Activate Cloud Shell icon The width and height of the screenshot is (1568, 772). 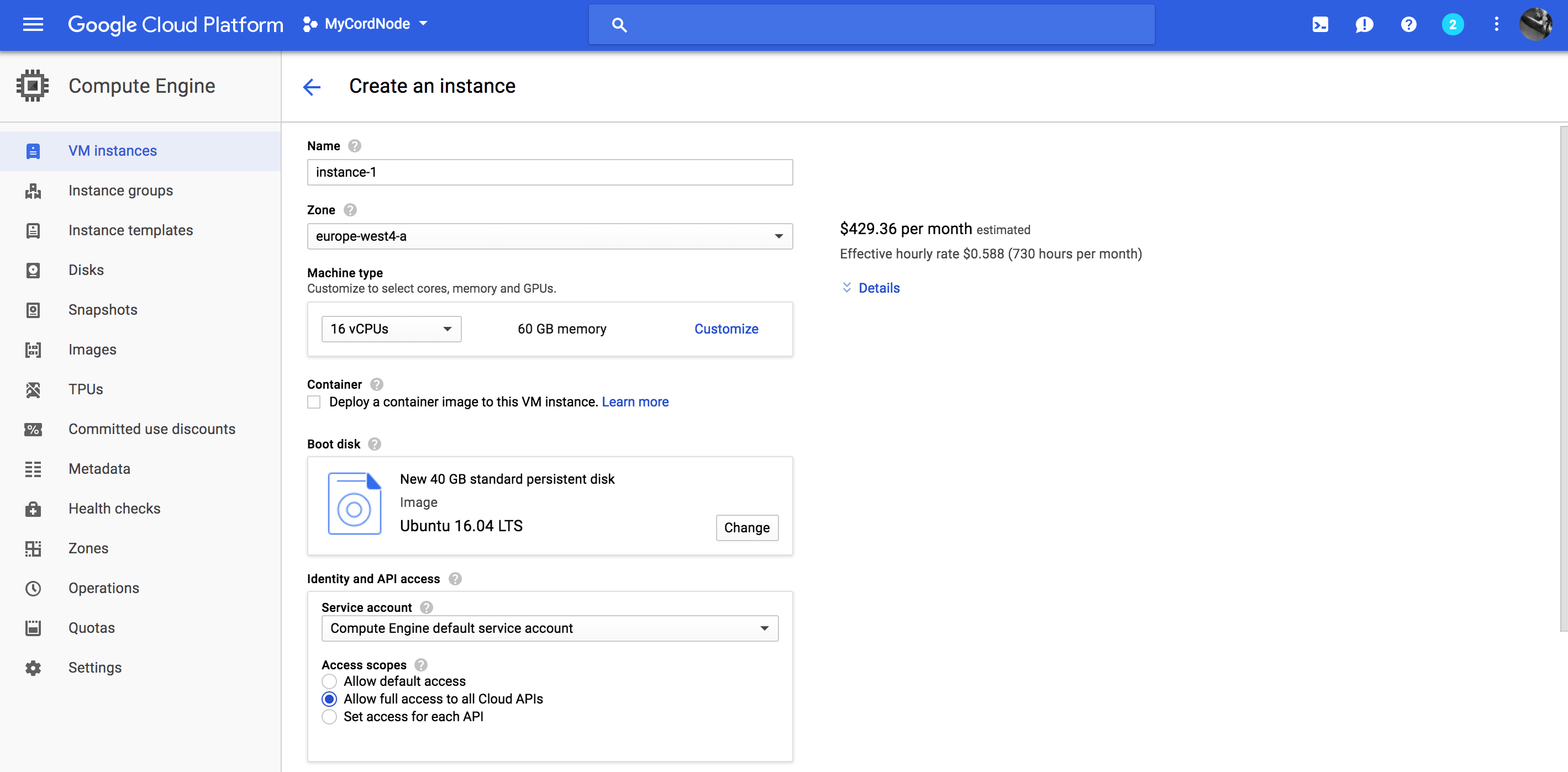coord(1320,24)
